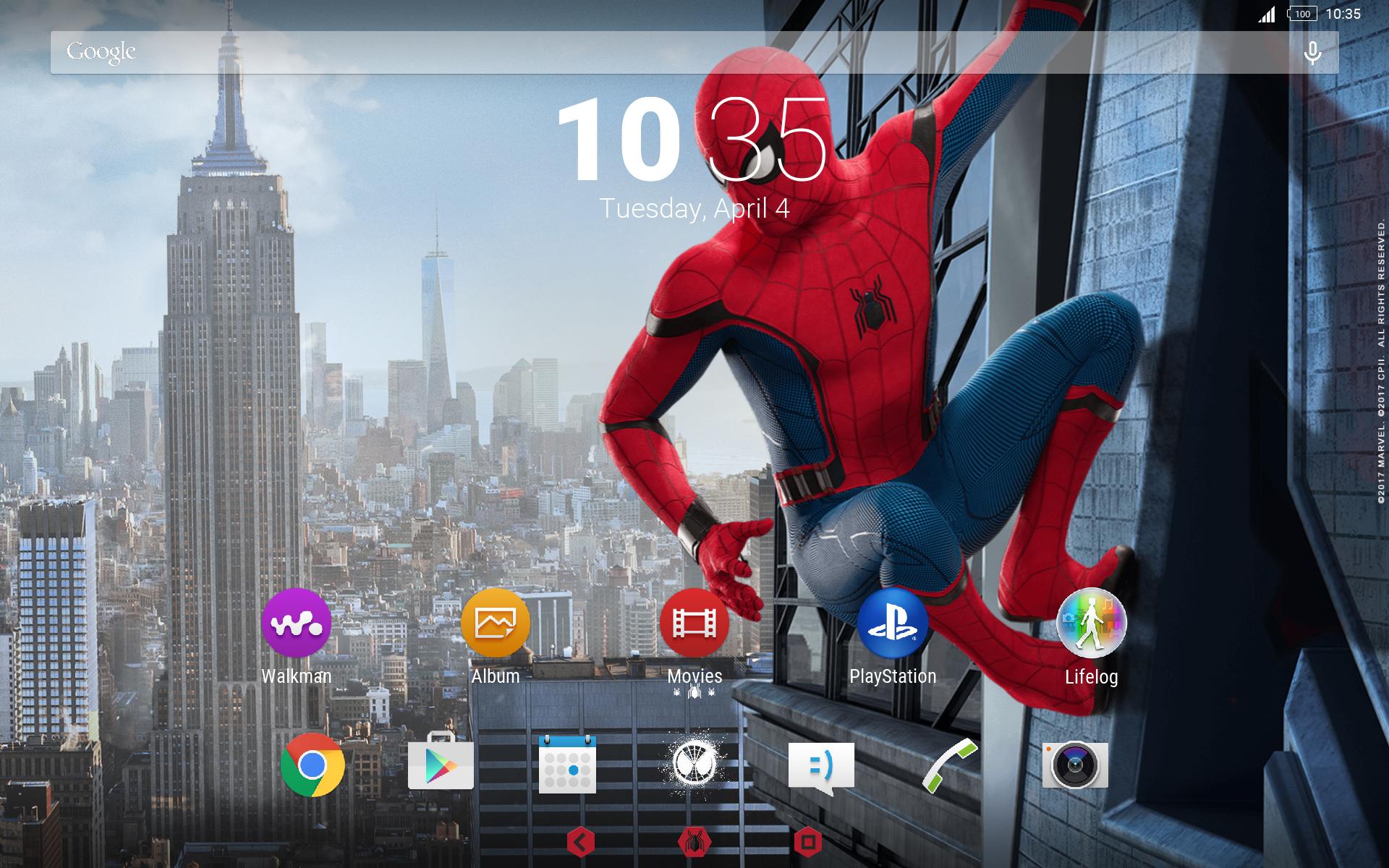Tap the Recent apps navigation button

[x=808, y=841]
